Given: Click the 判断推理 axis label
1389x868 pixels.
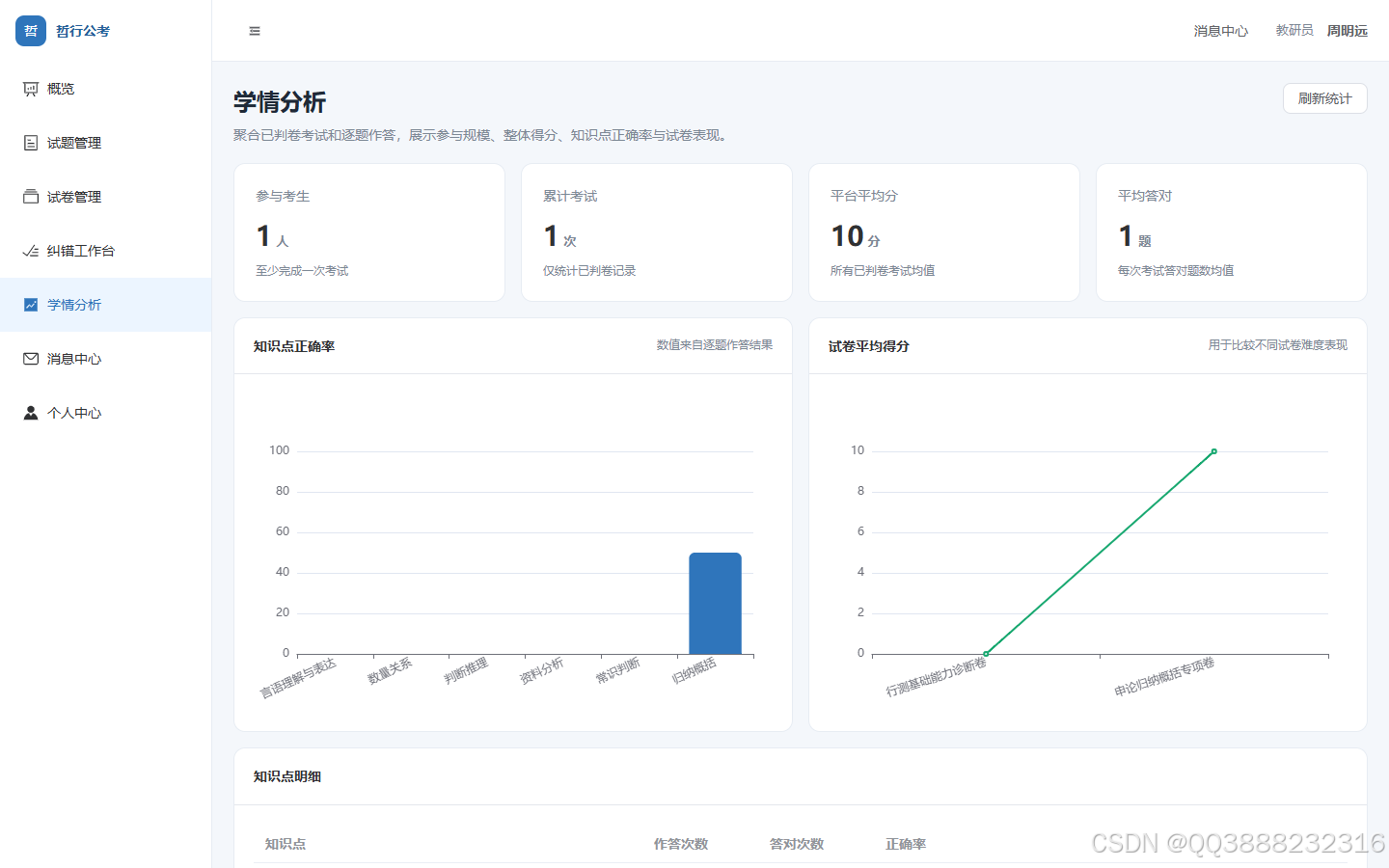Looking at the screenshot, I should pyautogui.click(x=466, y=670).
